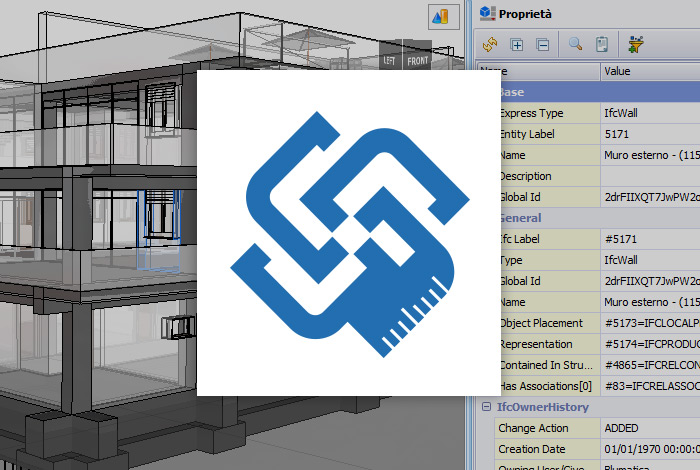The height and width of the screenshot is (470, 700).
Task: Select the LEFT face of view cube
Action: pyautogui.click(x=390, y=61)
